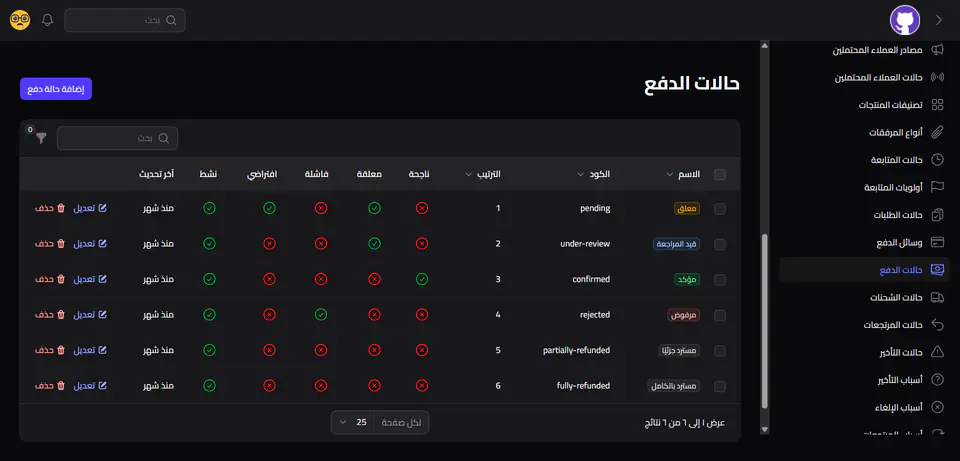960x461 pixels.
Task: Delete the under-review payment status row
Action: point(50,244)
